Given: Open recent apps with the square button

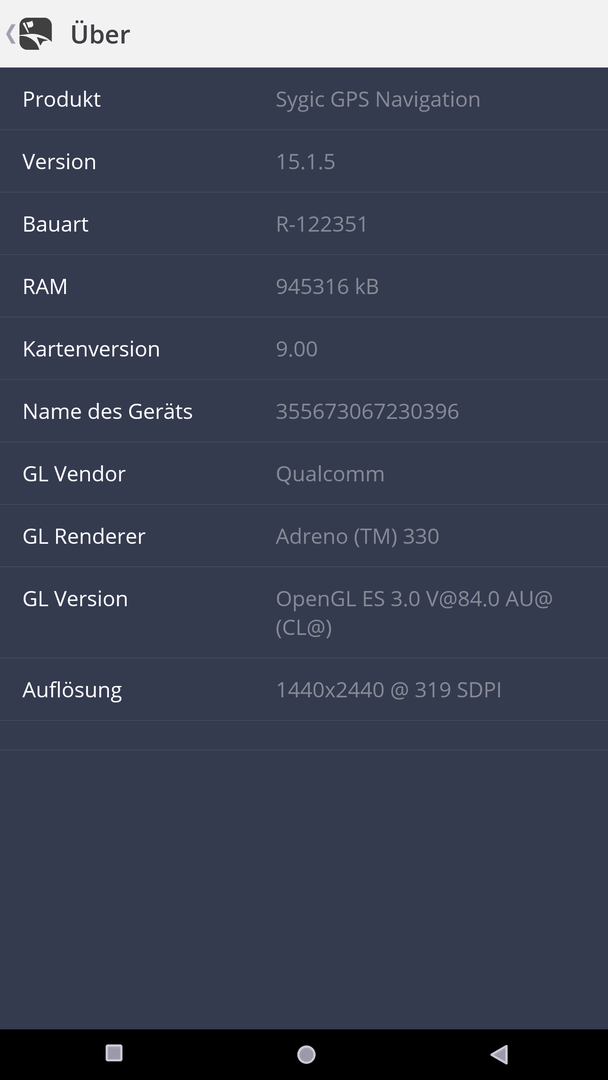Looking at the screenshot, I should (114, 1052).
